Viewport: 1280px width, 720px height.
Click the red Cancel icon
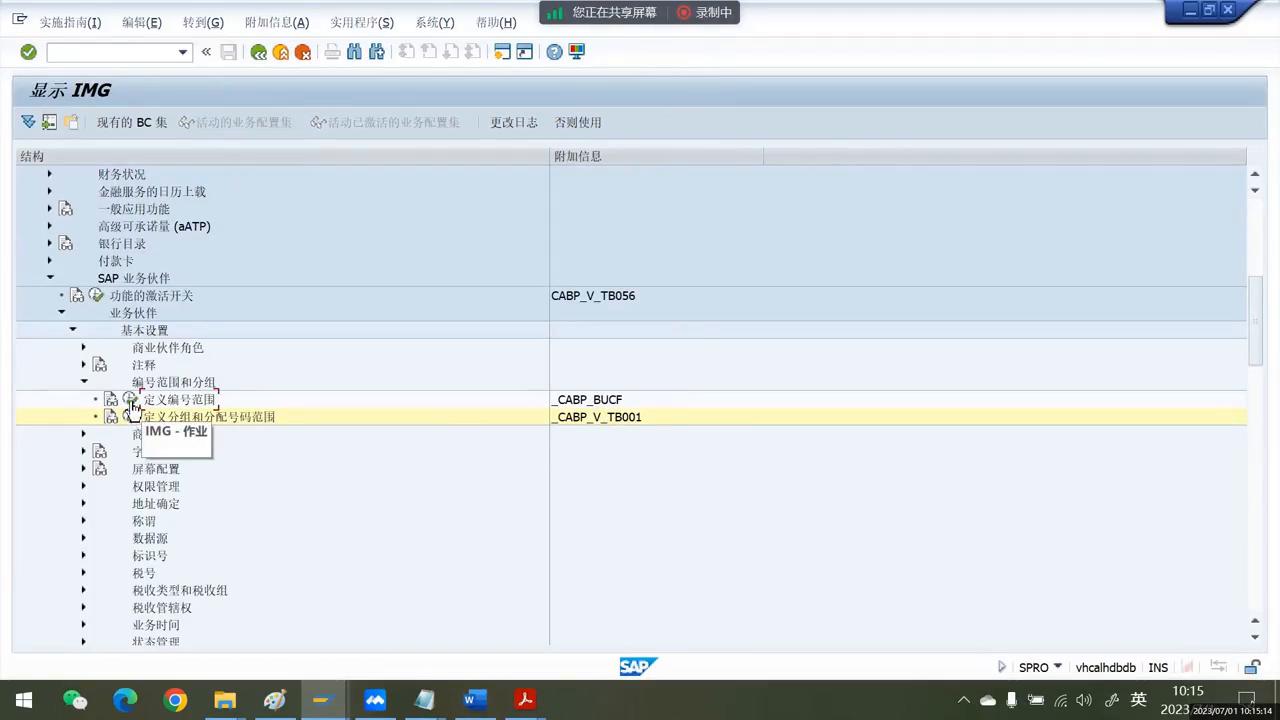tap(303, 52)
